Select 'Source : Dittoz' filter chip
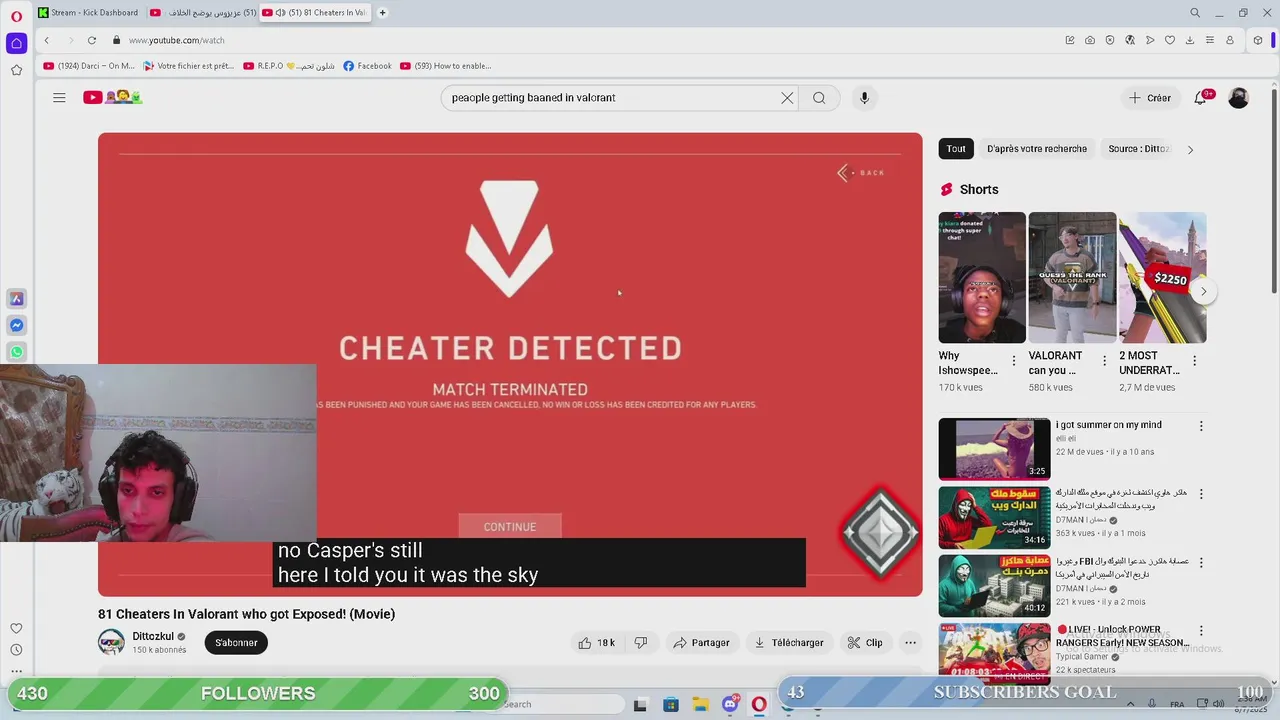The image size is (1280, 720). (x=1137, y=149)
